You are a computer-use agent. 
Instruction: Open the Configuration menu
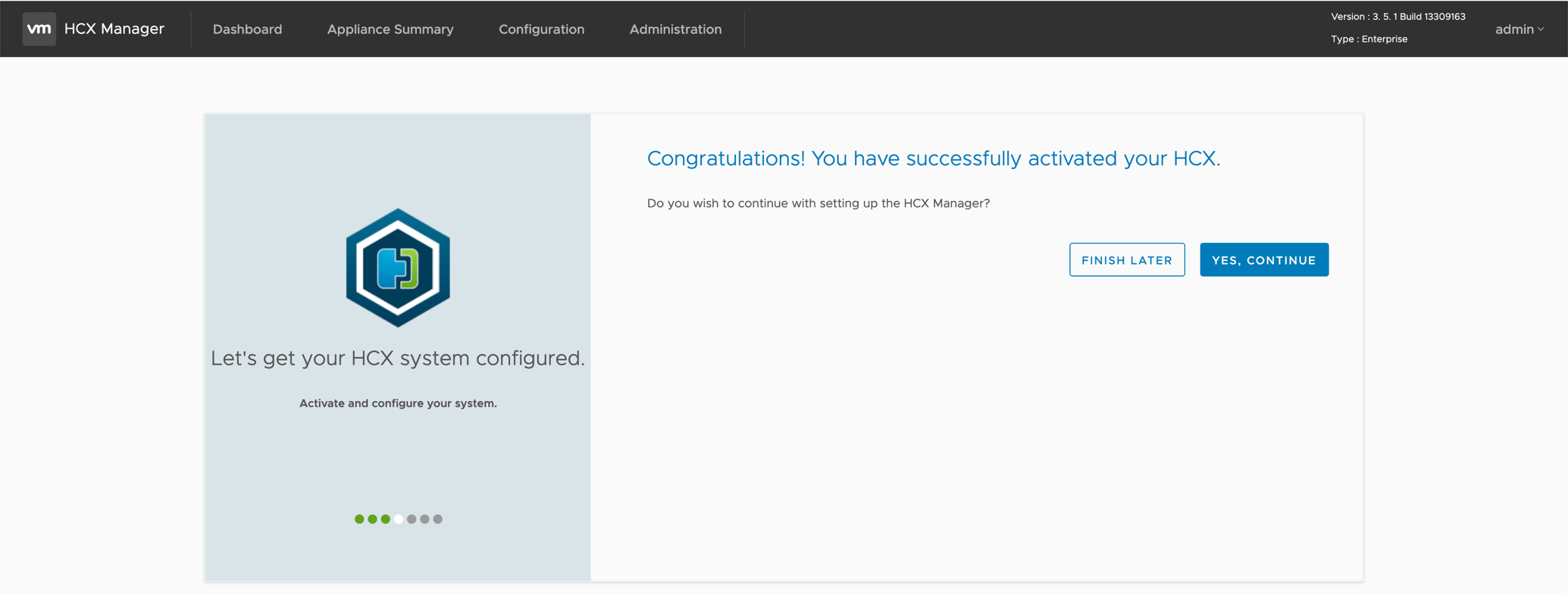541,29
